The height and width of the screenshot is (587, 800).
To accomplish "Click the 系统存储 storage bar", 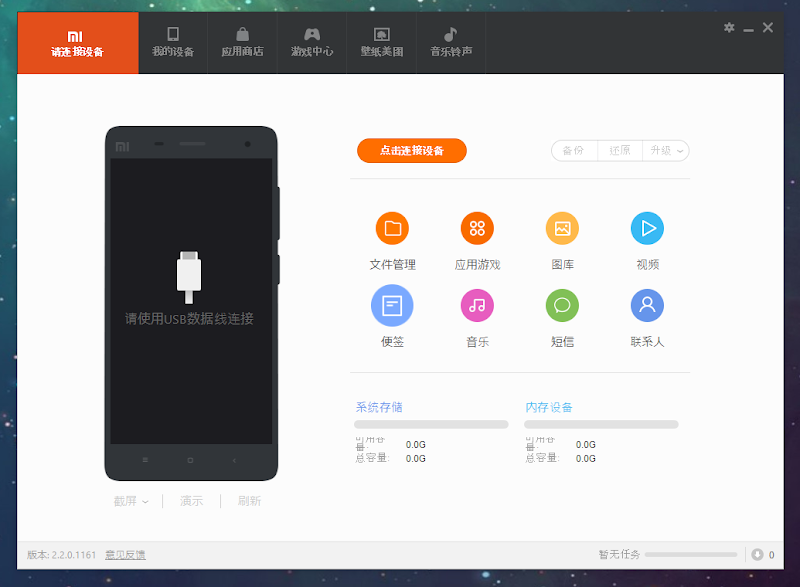I will coord(431,424).
